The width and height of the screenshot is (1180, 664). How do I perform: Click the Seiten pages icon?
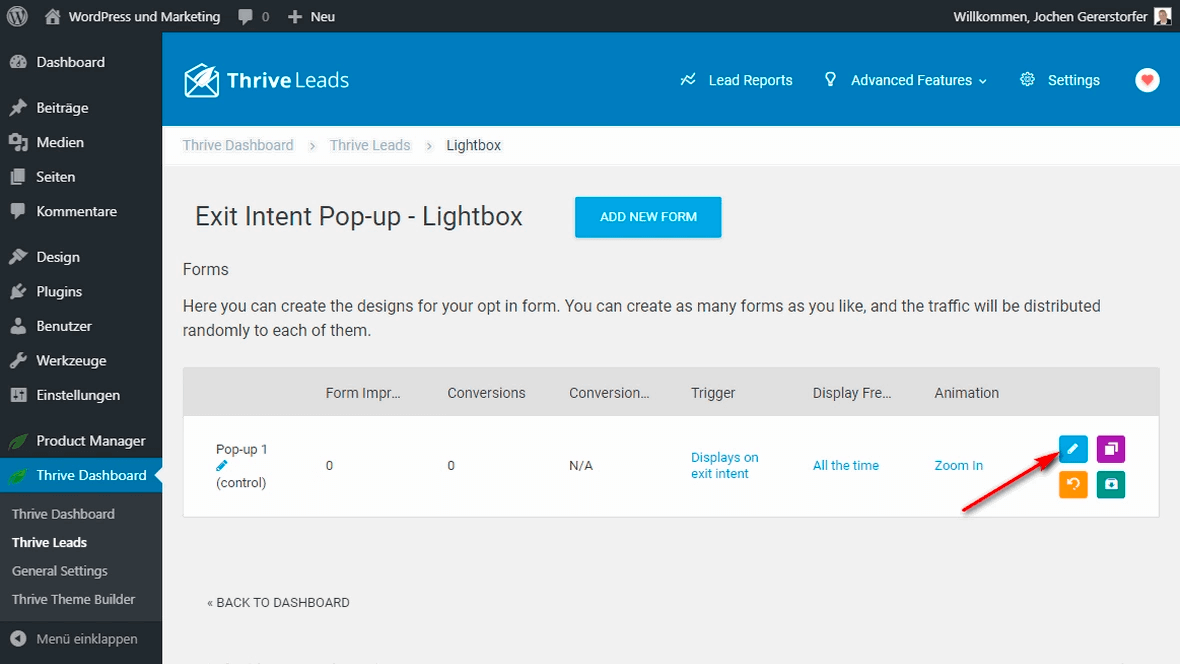(x=18, y=177)
